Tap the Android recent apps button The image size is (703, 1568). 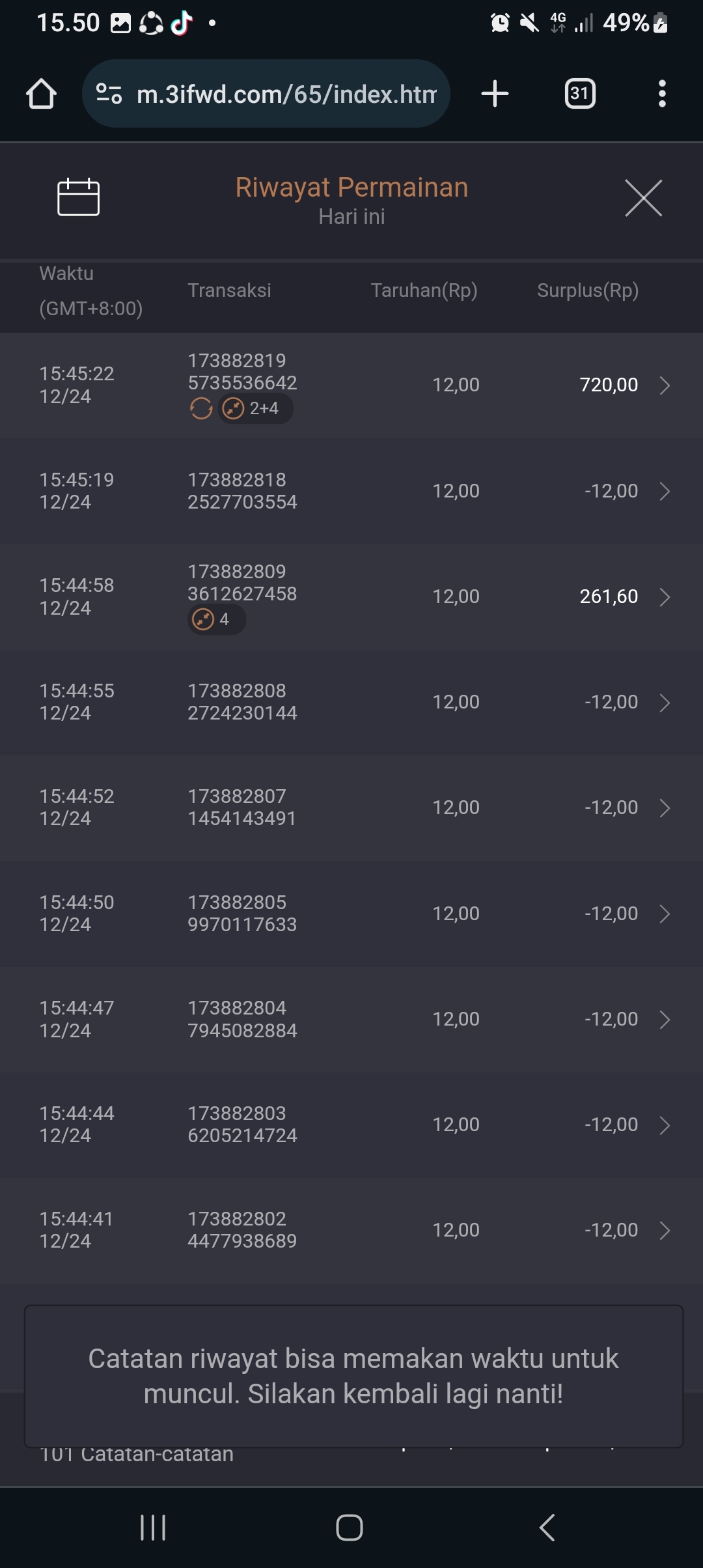(x=154, y=1527)
